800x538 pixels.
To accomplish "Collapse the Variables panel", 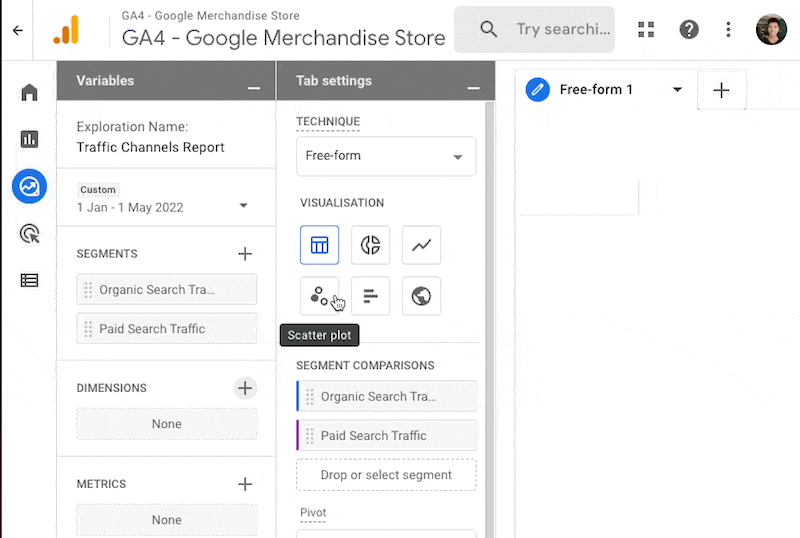I will click(x=254, y=89).
